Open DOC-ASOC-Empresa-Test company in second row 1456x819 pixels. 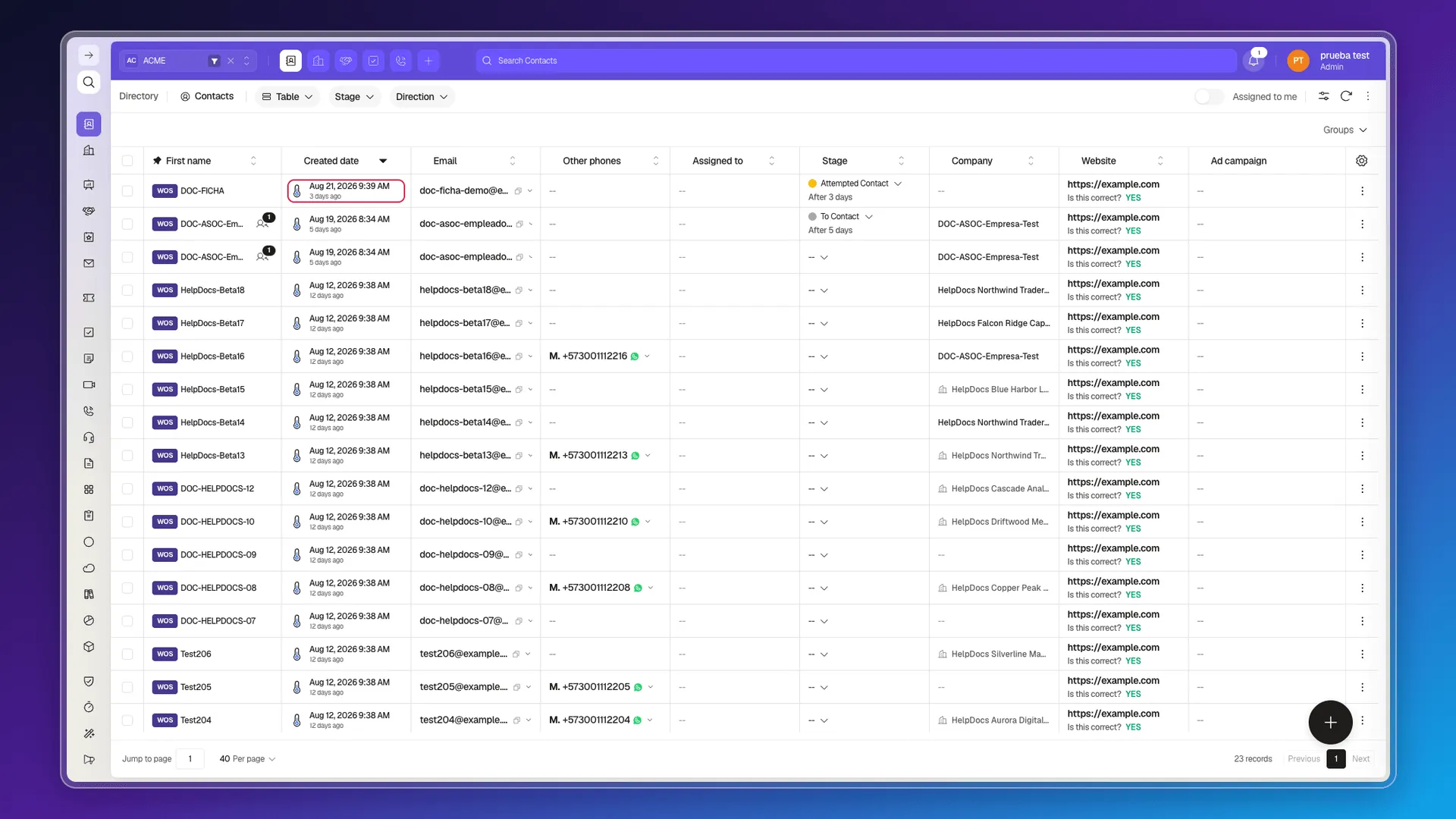pyautogui.click(x=988, y=224)
